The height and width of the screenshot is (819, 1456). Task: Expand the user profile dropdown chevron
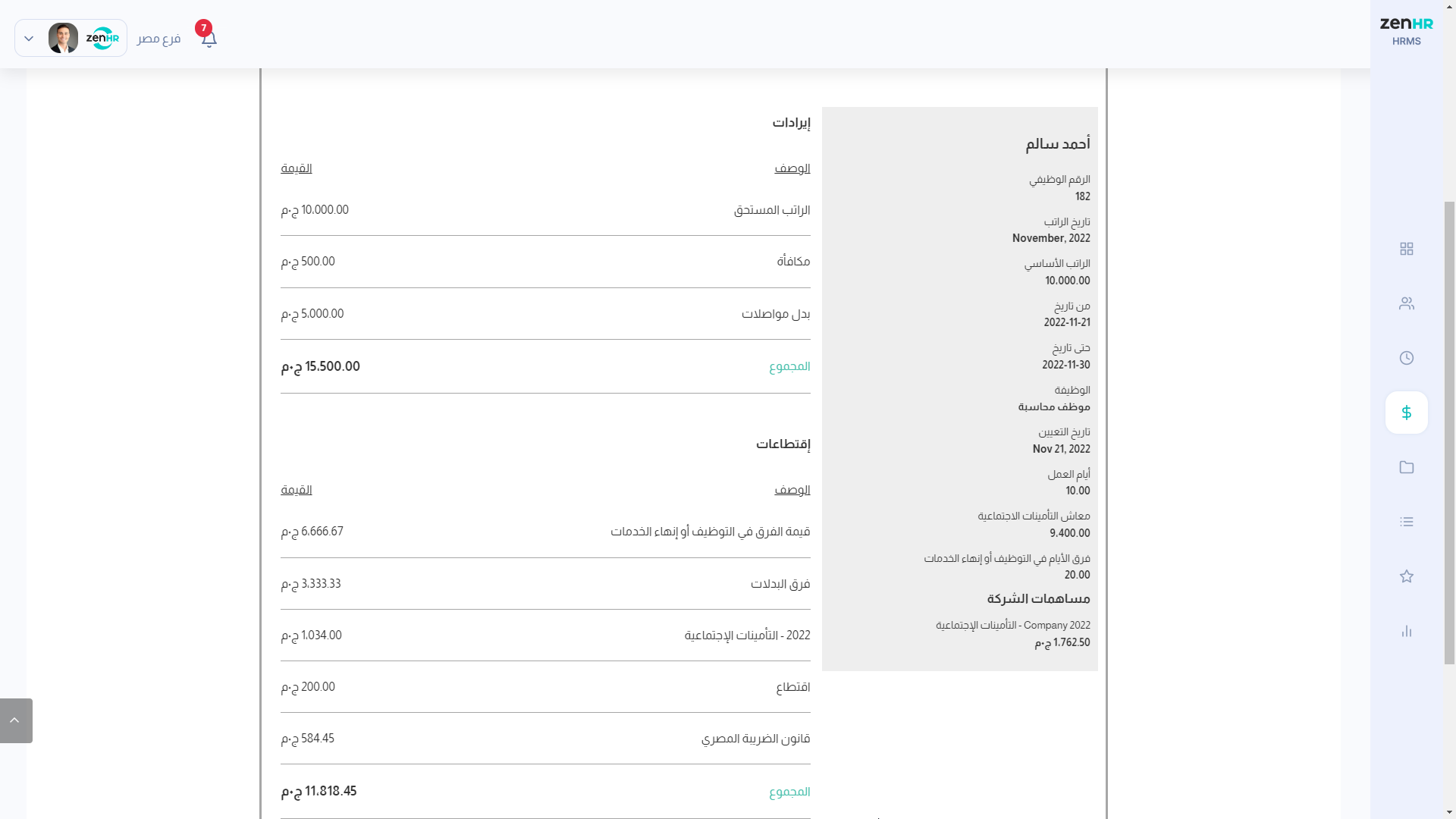29,39
